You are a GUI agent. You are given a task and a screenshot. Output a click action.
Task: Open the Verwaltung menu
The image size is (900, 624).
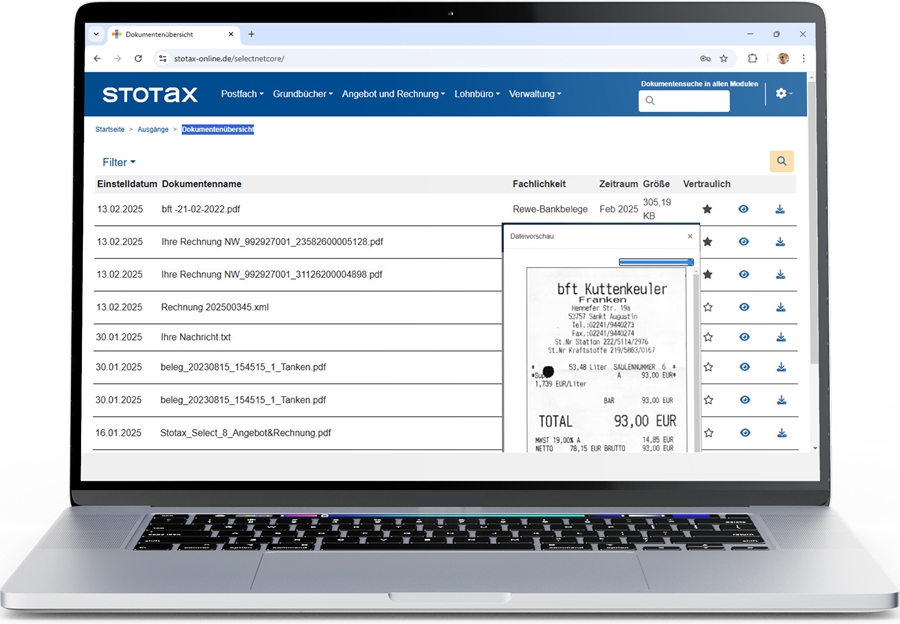pyautogui.click(x=535, y=94)
